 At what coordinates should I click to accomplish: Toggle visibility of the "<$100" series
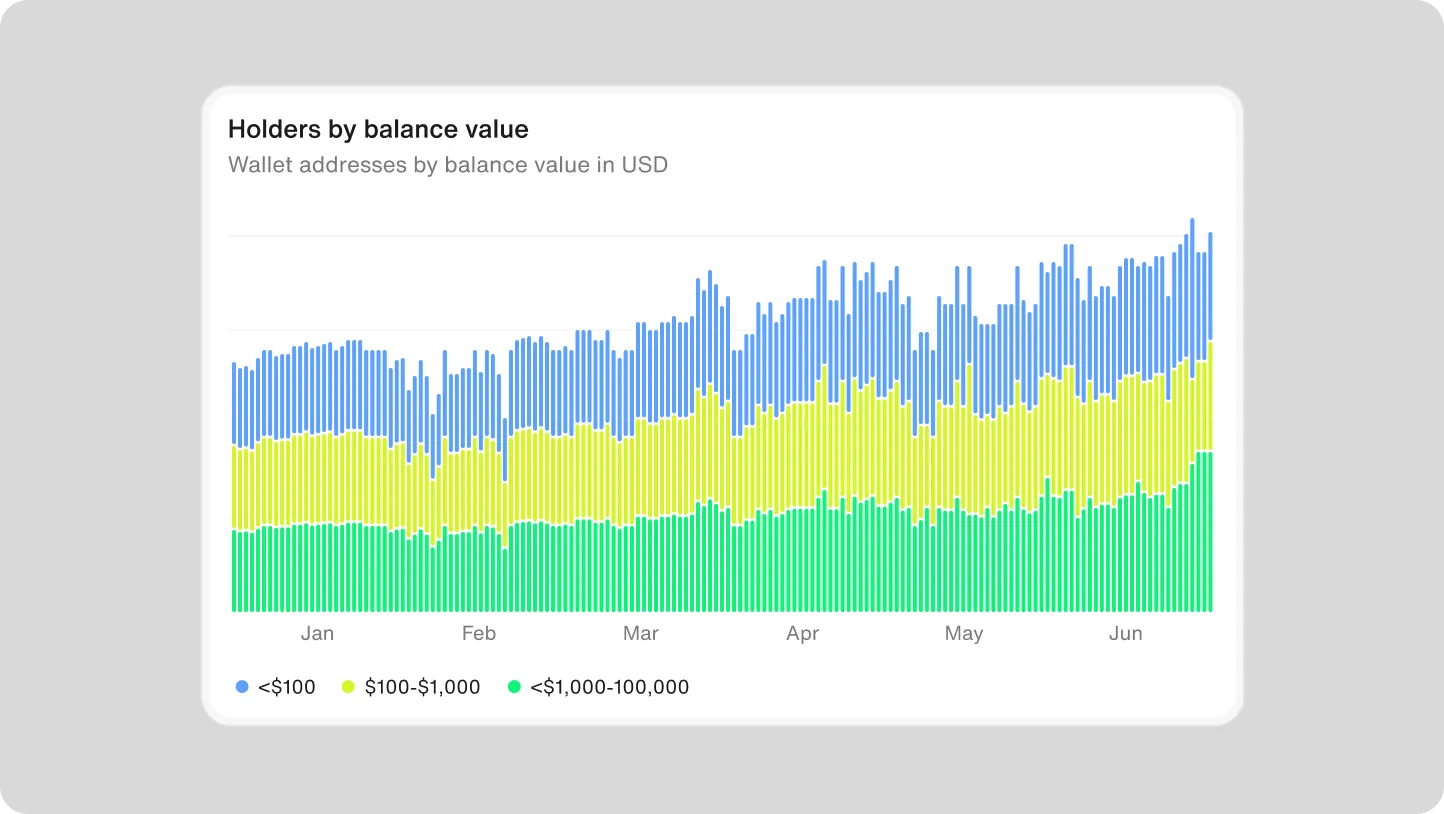point(240,687)
